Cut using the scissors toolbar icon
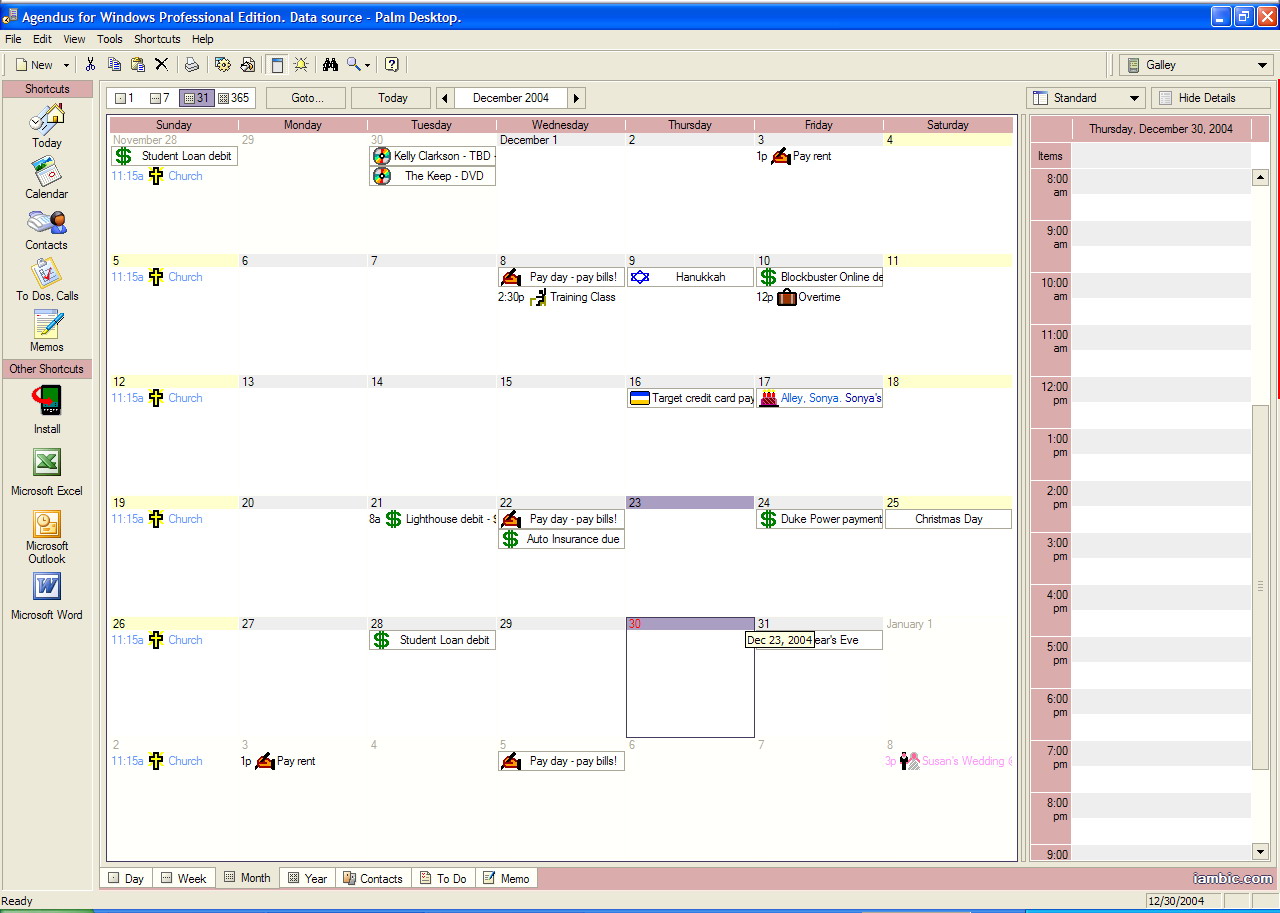The image size is (1280, 913). pyautogui.click(x=87, y=64)
